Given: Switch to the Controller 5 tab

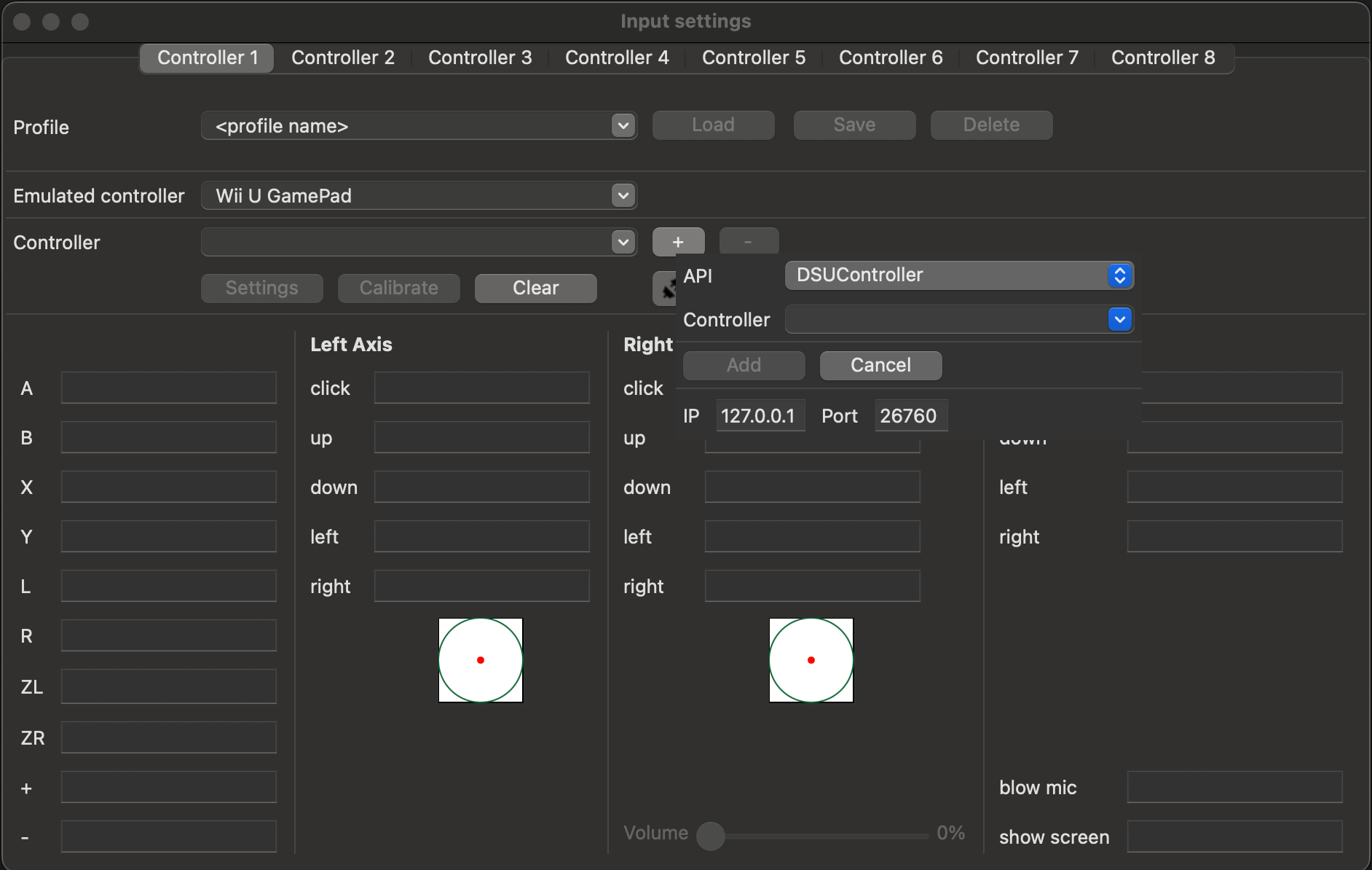Looking at the screenshot, I should coord(753,58).
